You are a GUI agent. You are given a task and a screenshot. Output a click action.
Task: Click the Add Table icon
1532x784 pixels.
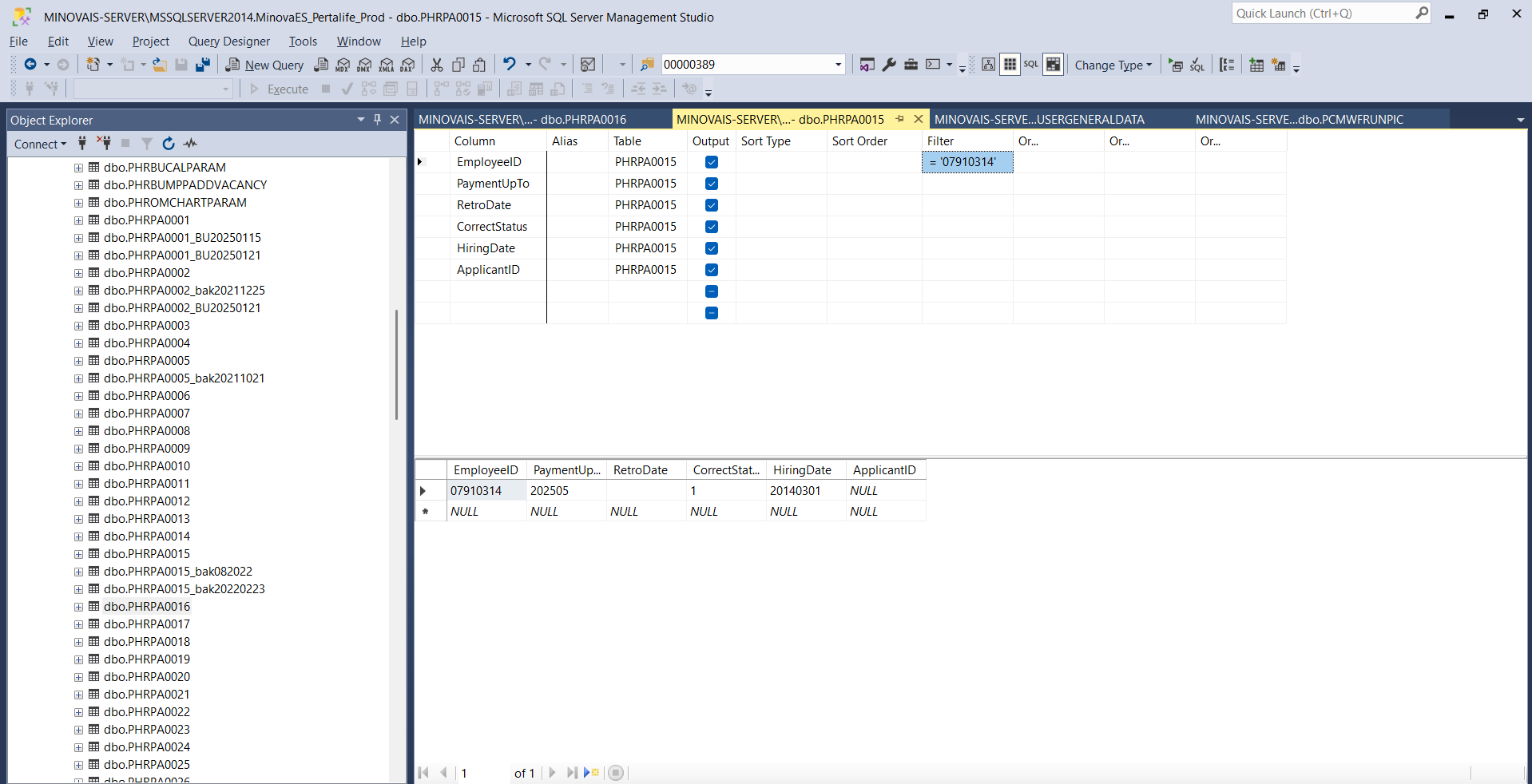[x=1256, y=65]
